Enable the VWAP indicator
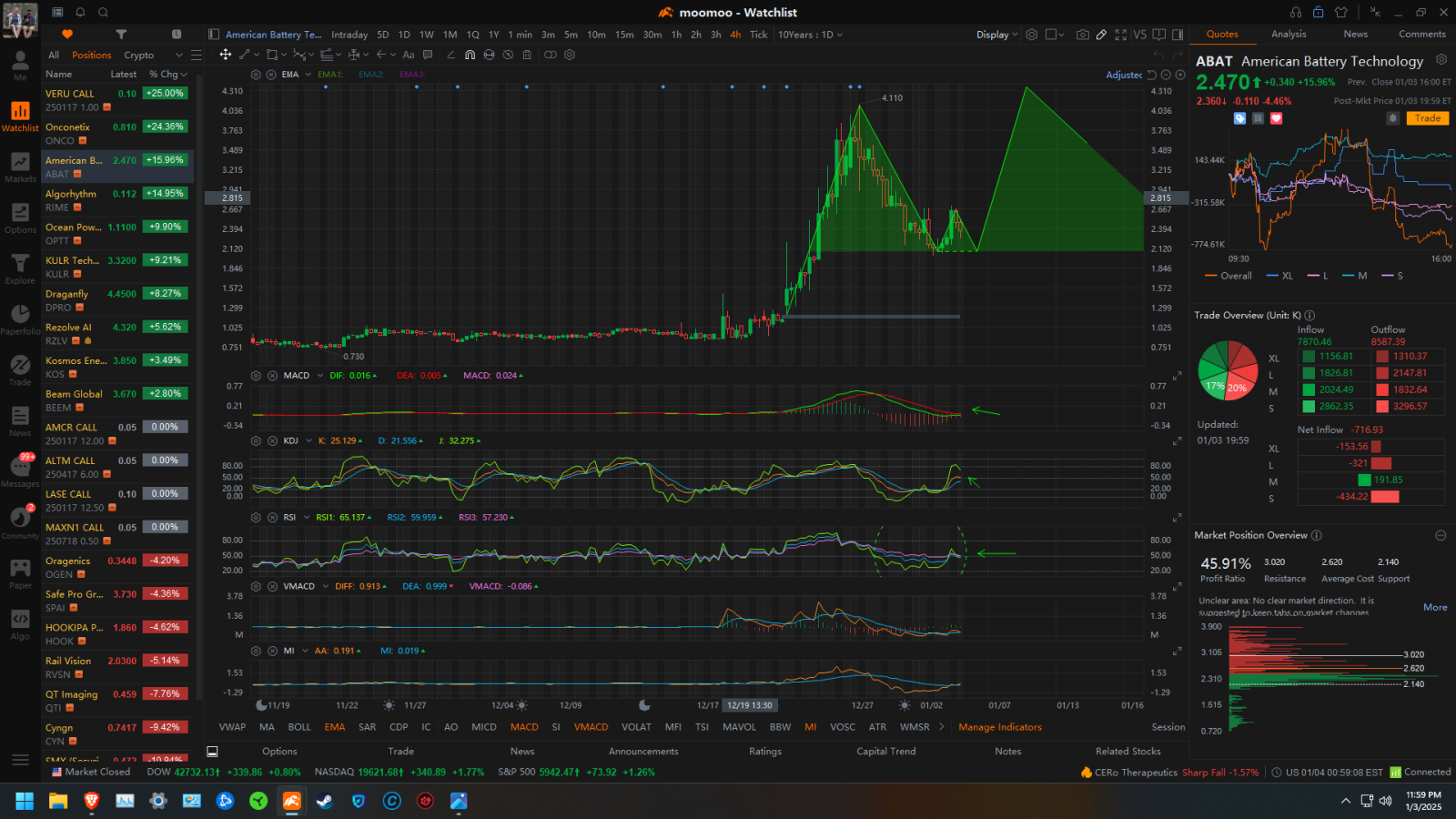The width and height of the screenshot is (1456, 819). (232, 727)
